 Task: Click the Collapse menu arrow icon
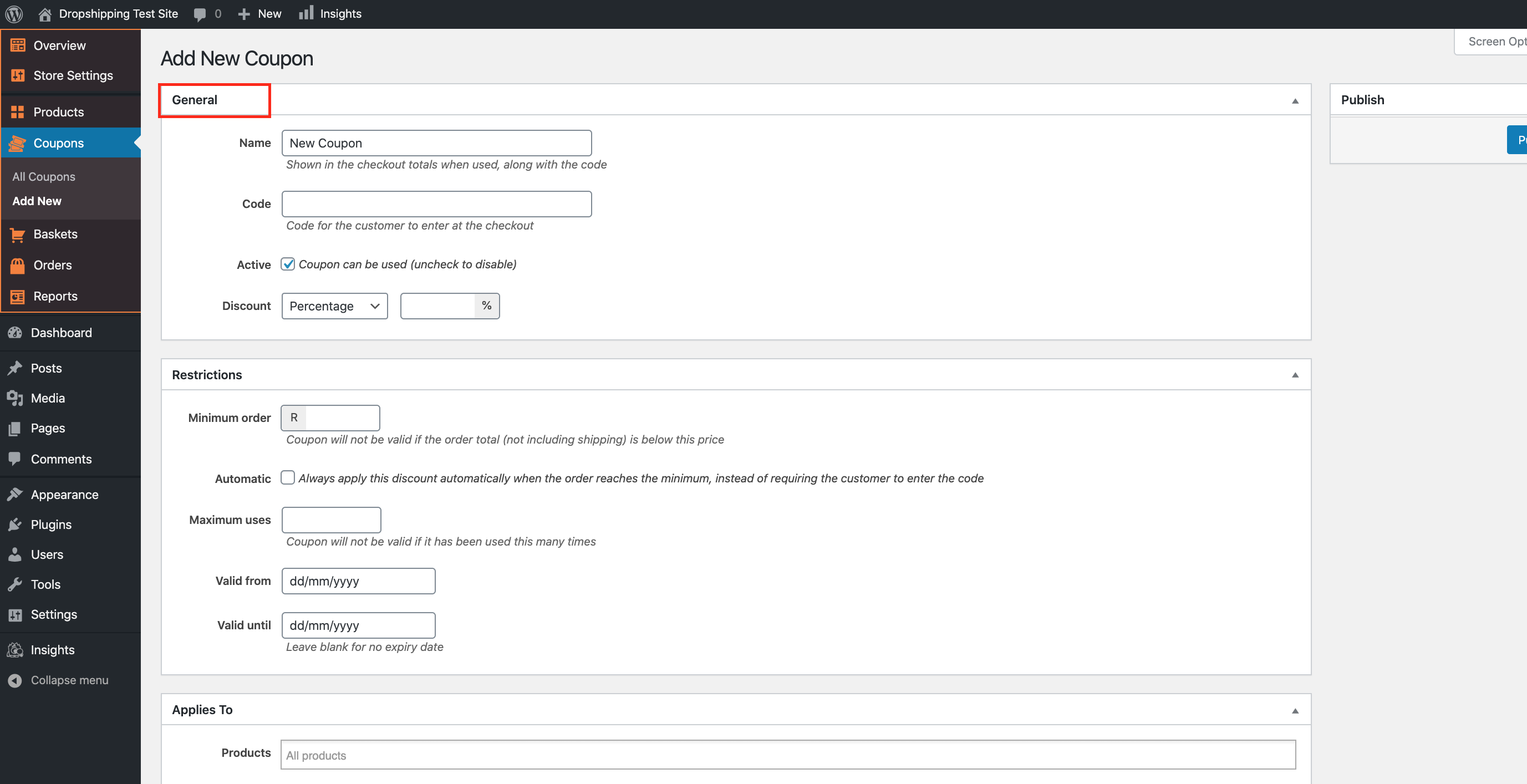[15, 680]
